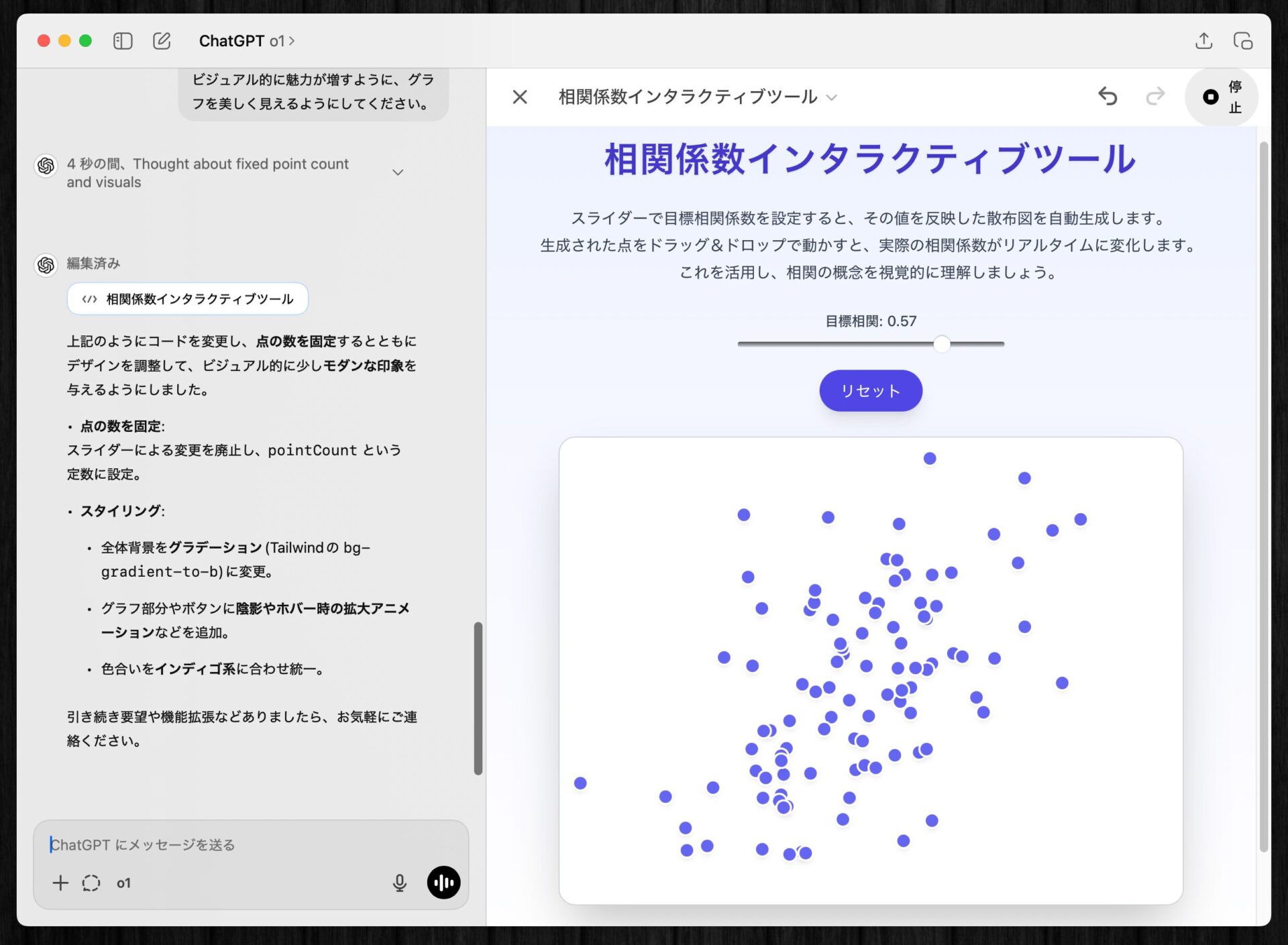Viewport: 1288px width, 945px height.
Task: Expand the Thought about fixed point count section
Action: tap(398, 172)
